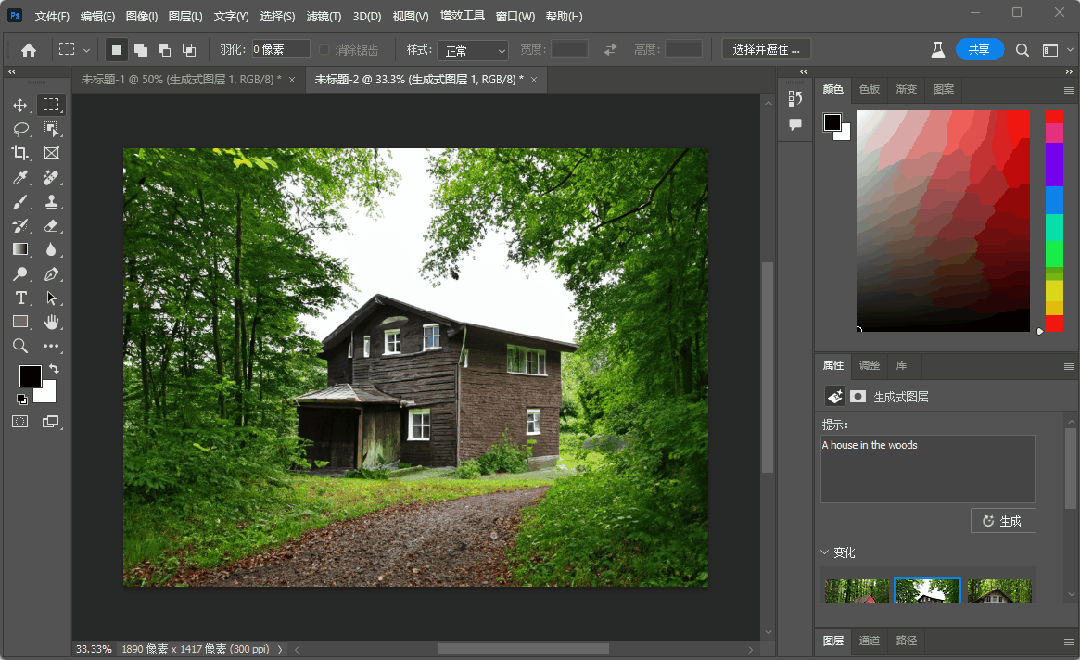1080x660 pixels.
Task: Activate the Eraser tool
Action: tap(52, 226)
